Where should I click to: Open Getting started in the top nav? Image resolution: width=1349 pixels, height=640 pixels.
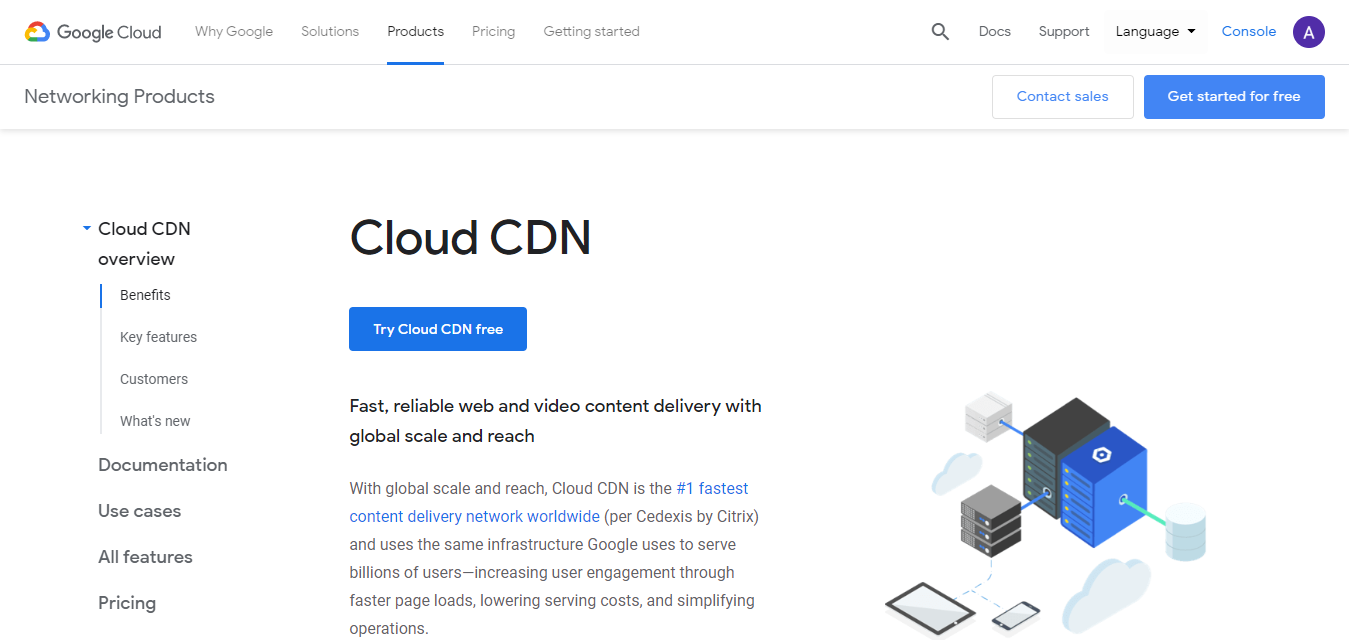[592, 32]
